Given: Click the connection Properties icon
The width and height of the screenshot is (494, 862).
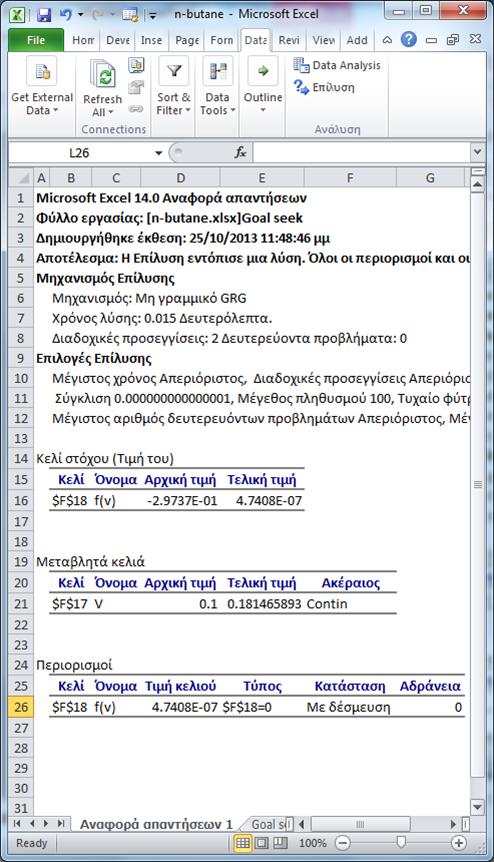Looking at the screenshot, I should point(136,87).
